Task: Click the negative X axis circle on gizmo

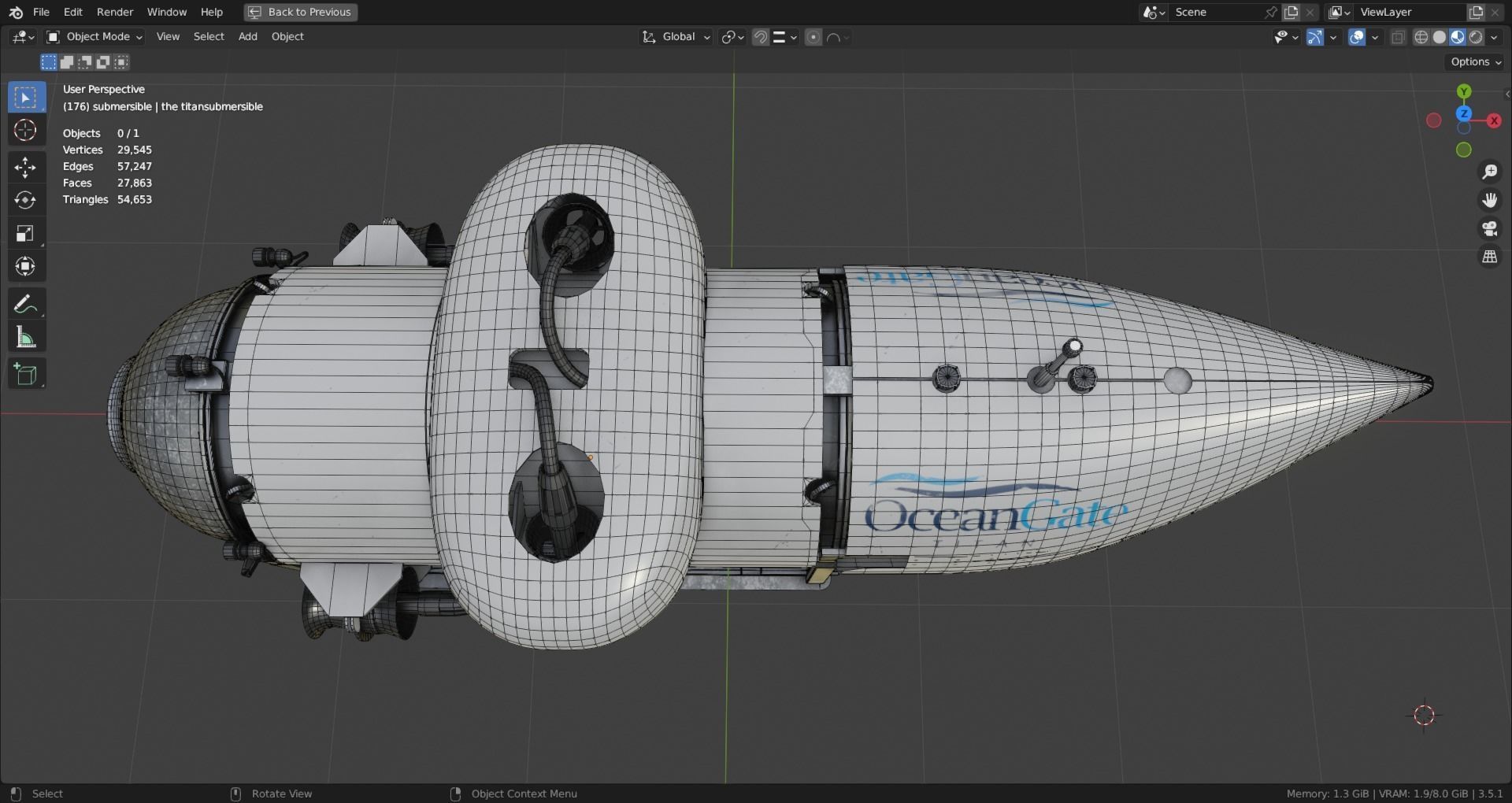Action: pyautogui.click(x=1434, y=120)
